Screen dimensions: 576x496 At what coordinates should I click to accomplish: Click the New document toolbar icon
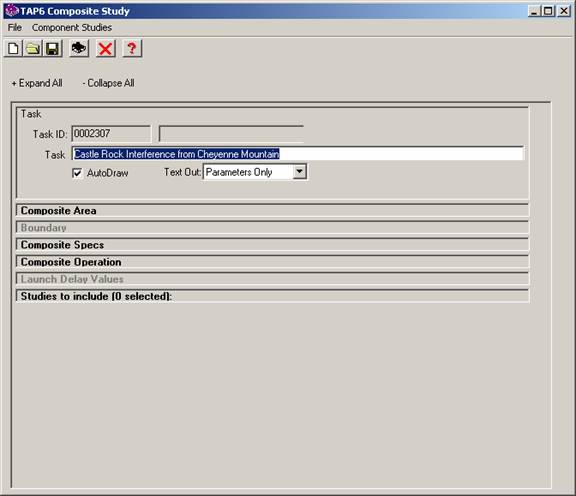click(x=13, y=48)
